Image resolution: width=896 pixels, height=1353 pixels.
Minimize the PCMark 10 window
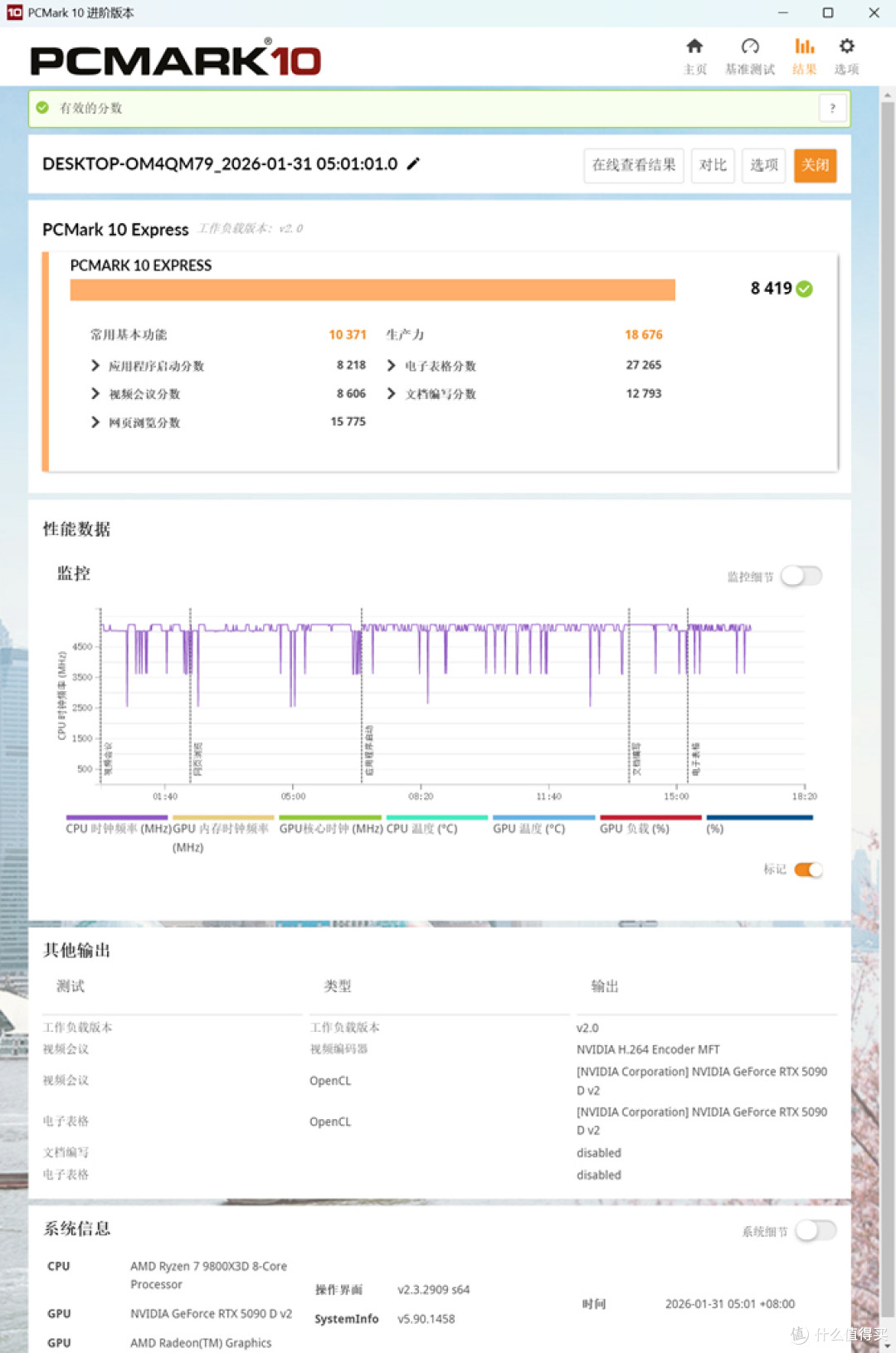coord(783,12)
